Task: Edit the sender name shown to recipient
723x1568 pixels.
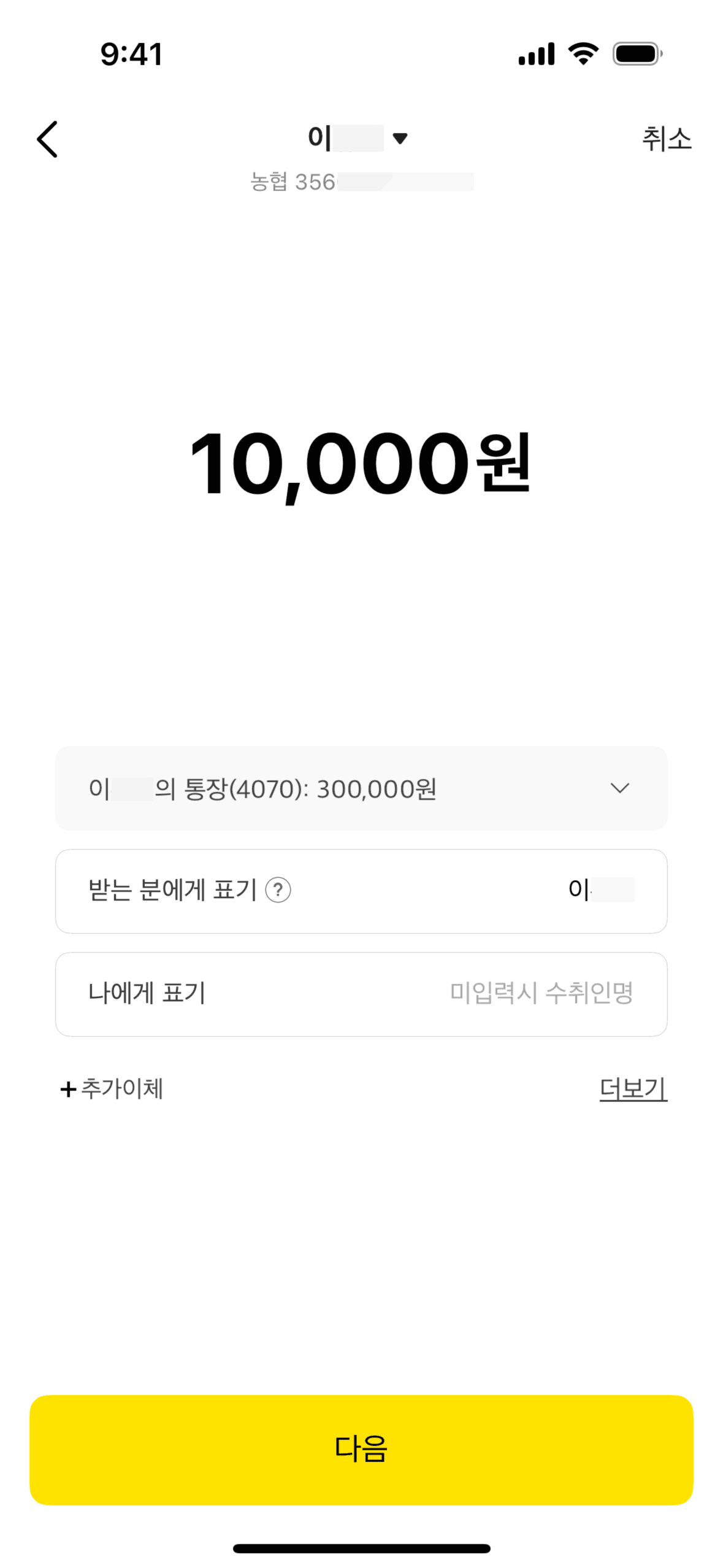Action: 600,890
